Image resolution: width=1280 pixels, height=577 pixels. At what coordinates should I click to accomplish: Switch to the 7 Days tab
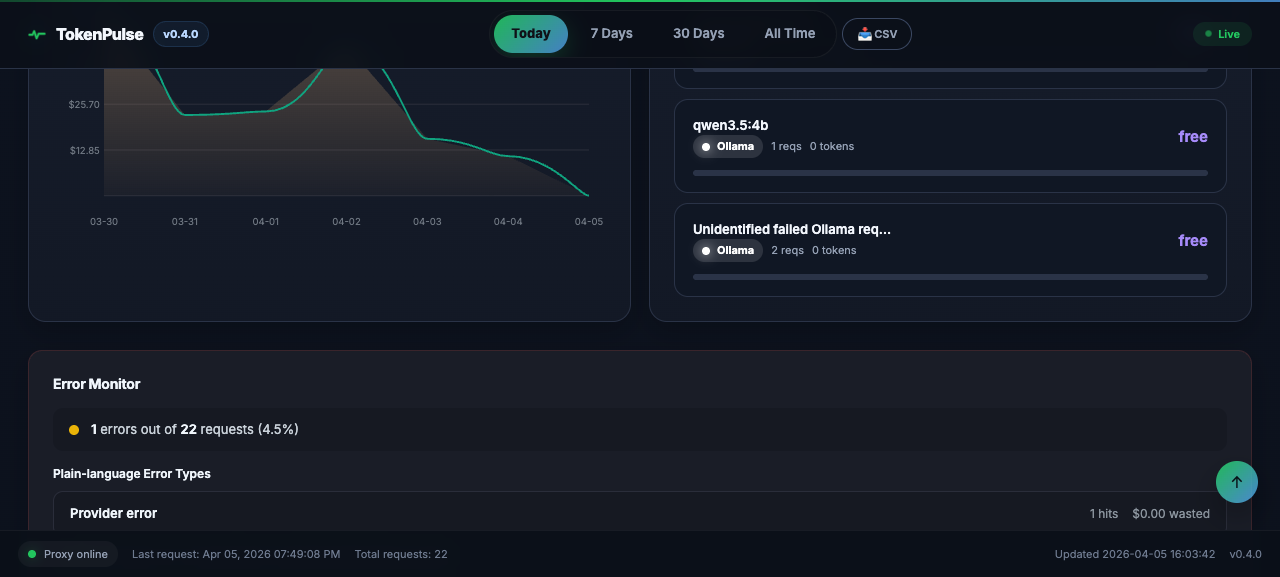(x=611, y=33)
